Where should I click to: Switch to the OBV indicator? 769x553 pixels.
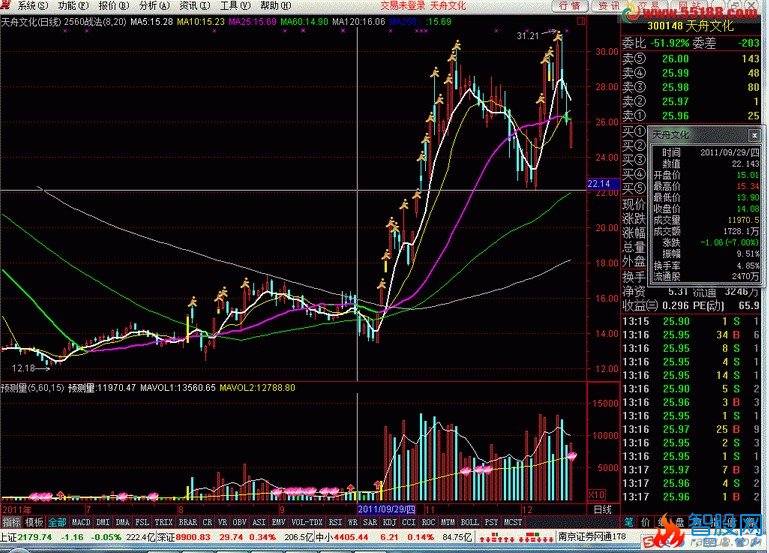point(240,523)
